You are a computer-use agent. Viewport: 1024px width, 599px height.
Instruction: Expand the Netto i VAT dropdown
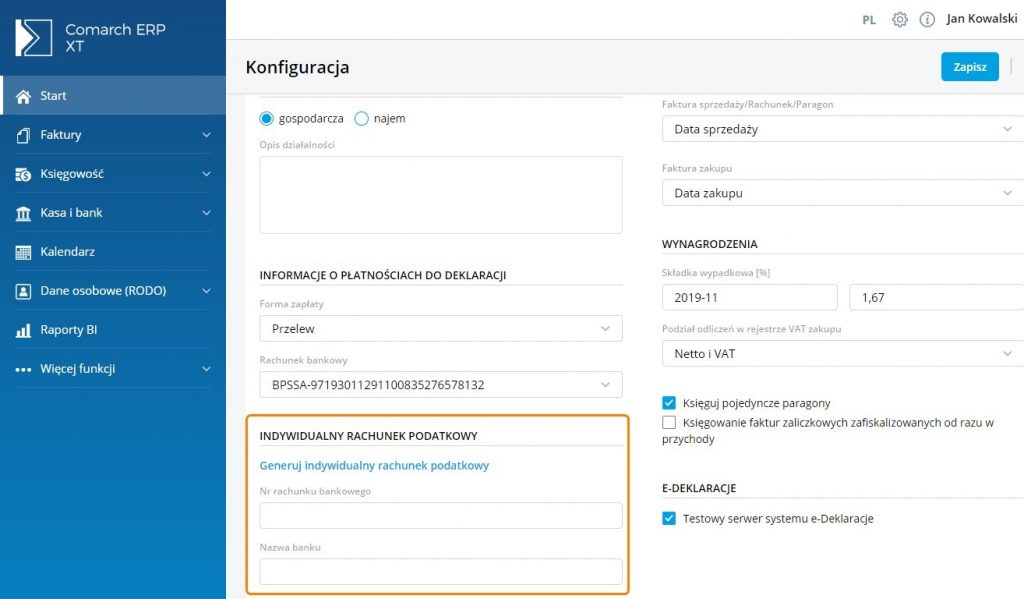click(x=842, y=354)
